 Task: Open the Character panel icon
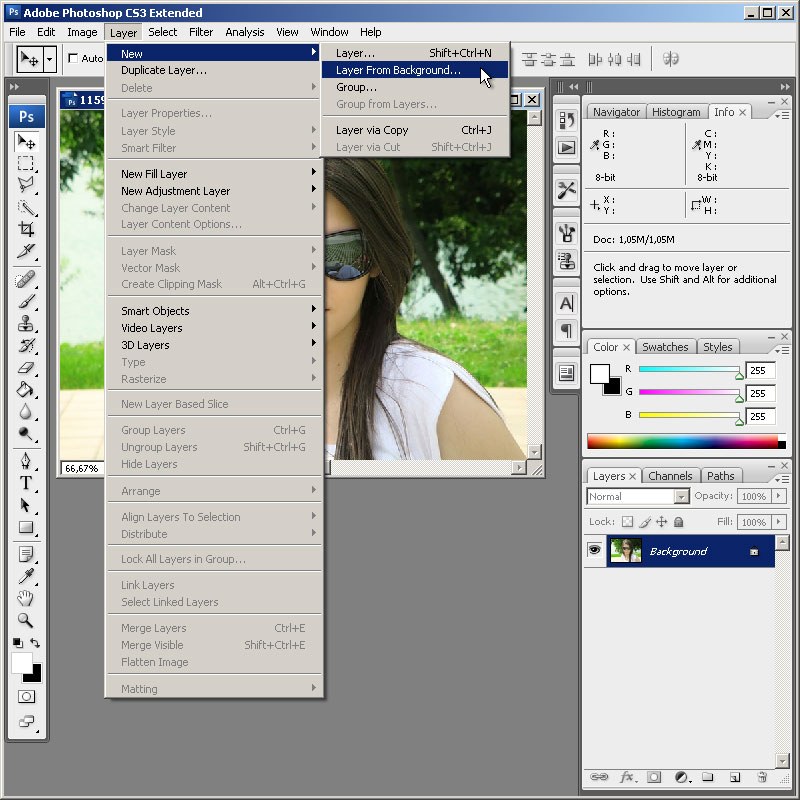coord(566,304)
